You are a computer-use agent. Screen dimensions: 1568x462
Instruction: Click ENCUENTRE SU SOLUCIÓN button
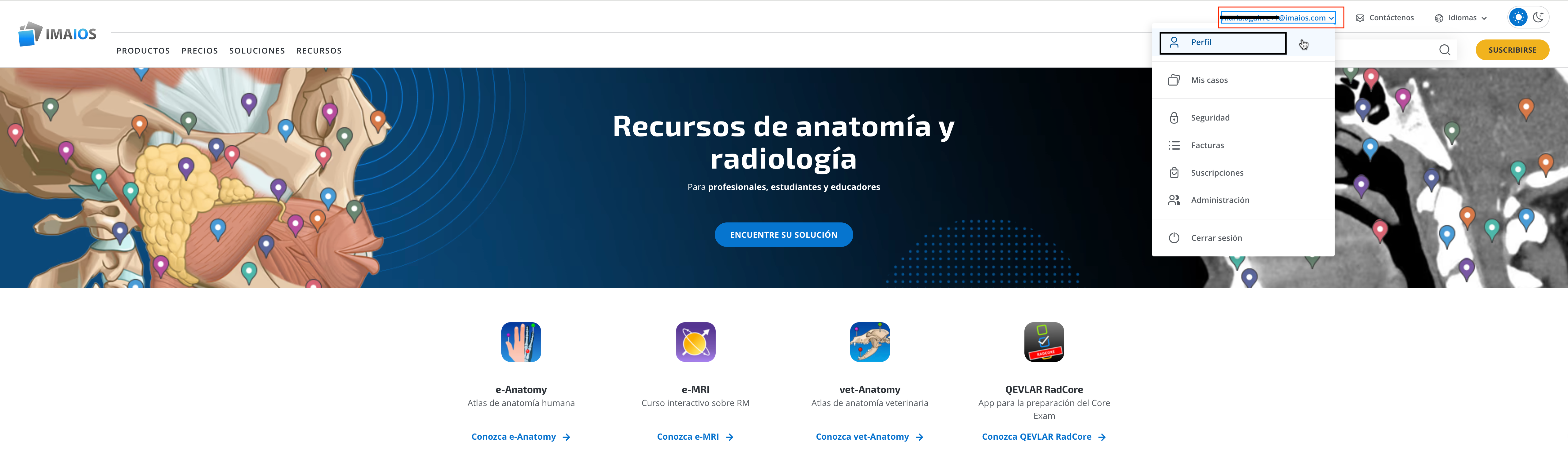click(783, 235)
